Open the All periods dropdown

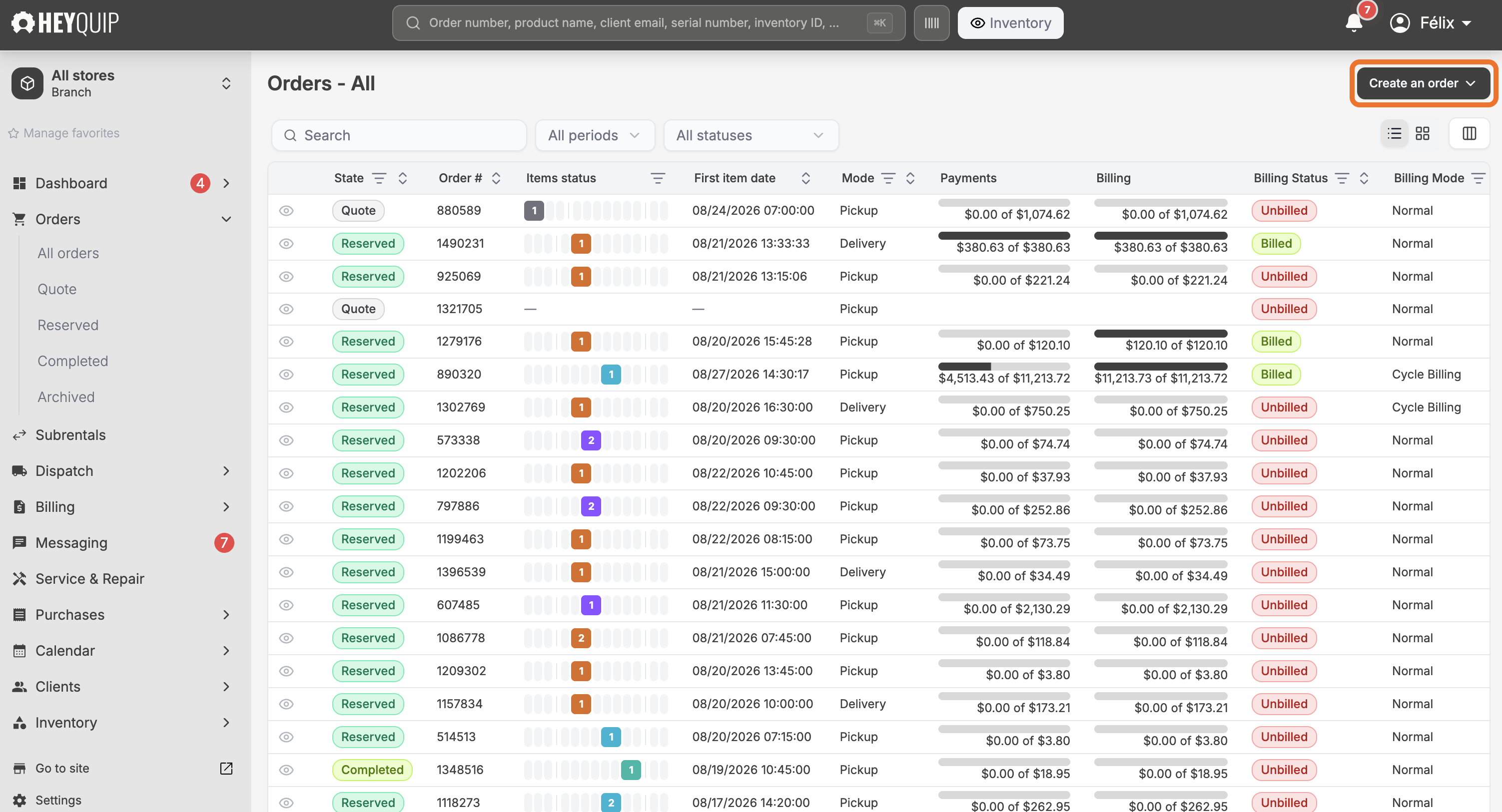(595, 135)
